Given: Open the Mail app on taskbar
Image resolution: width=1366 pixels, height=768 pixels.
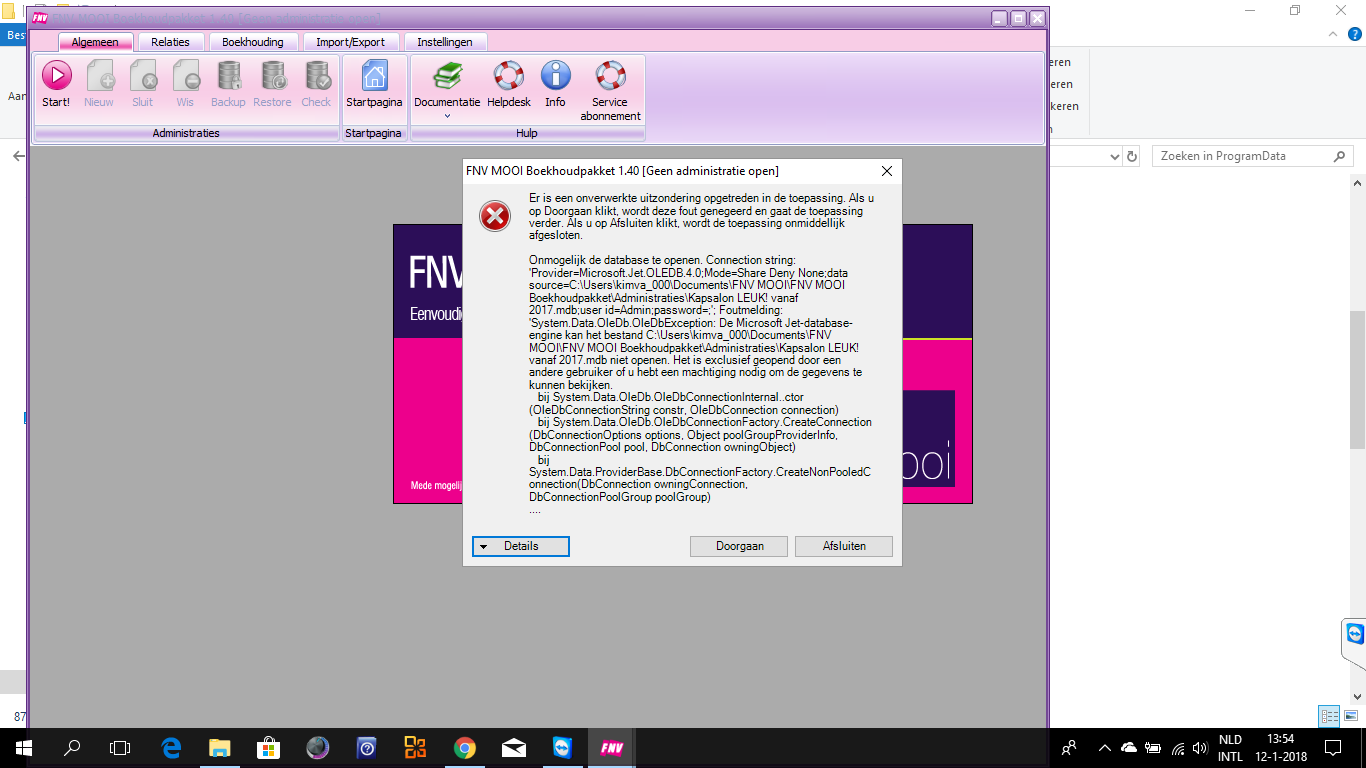Looking at the screenshot, I should 514,748.
